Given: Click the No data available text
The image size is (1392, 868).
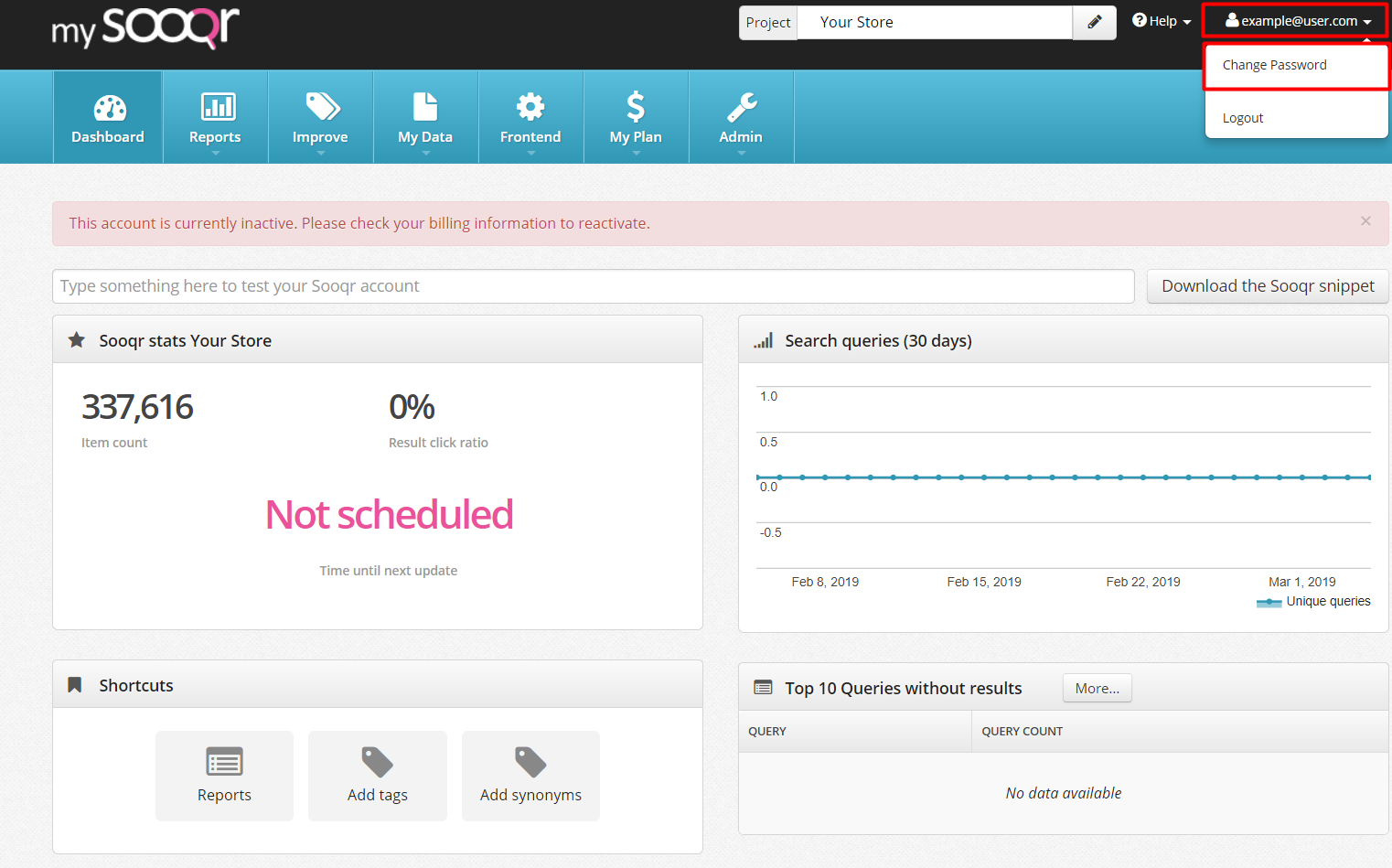Looking at the screenshot, I should [x=1064, y=793].
